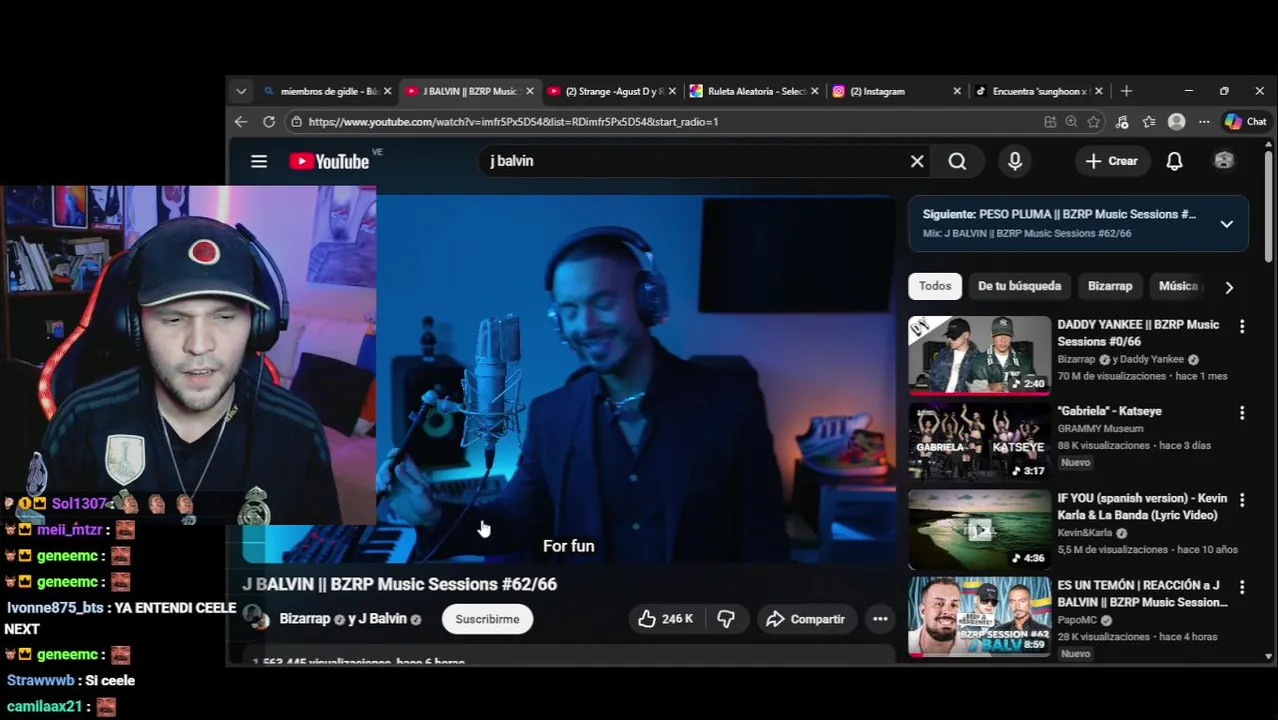This screenshot has width=1278, height=720.
Task: Open options for 'Gabriela' - Katseye video
Action: [1242, 413]
